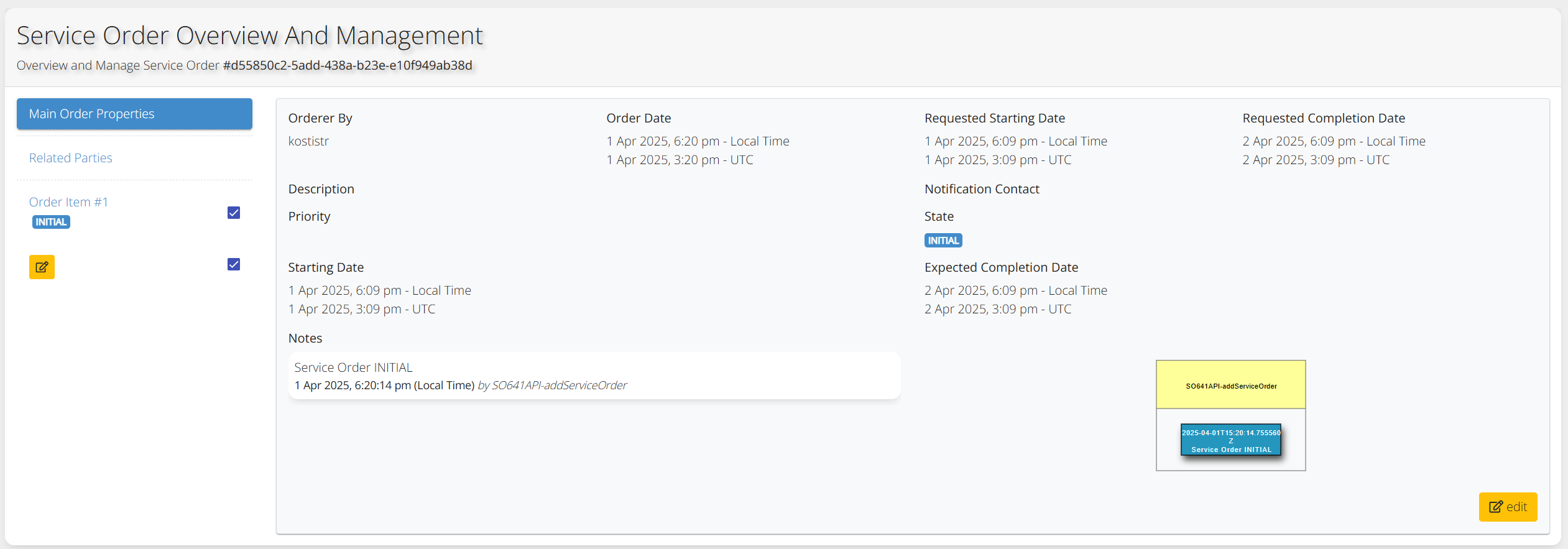Switch to the Related Parties tab

[71, 158]
